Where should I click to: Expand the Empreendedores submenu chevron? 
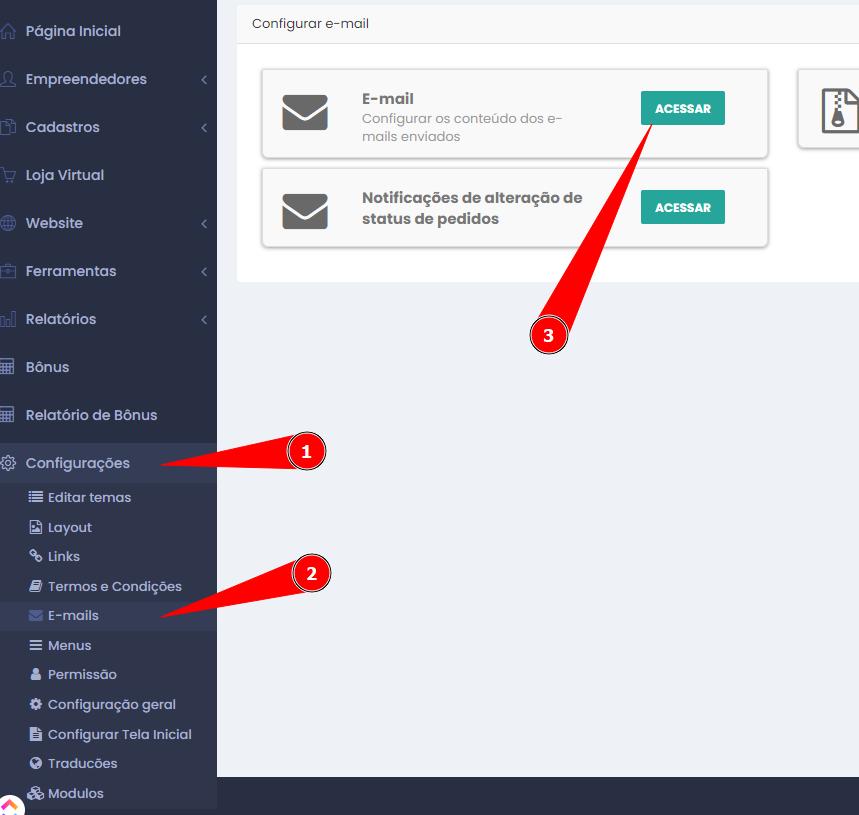[204, 80]
